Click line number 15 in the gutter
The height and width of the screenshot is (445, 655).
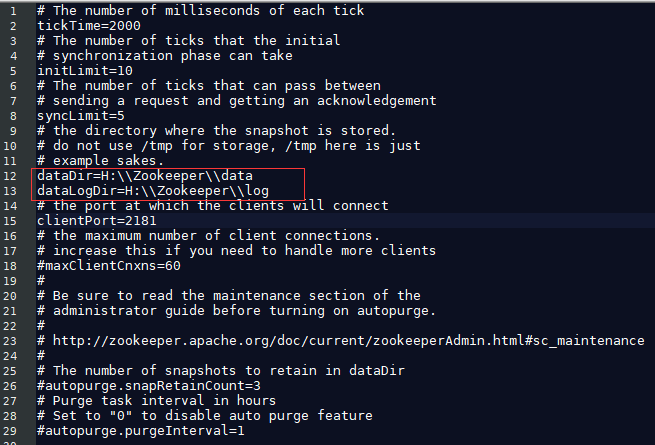click(10, 221)
